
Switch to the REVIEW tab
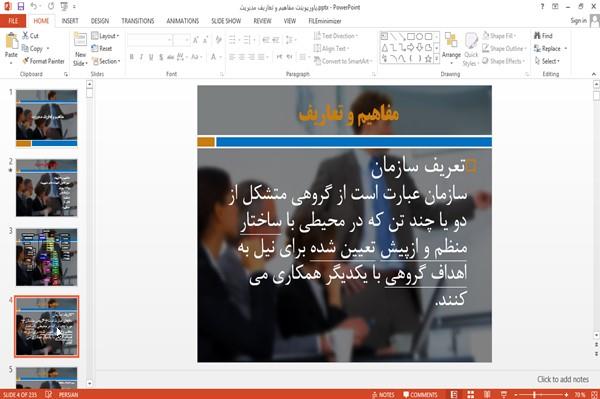click(x=262, y=21)
